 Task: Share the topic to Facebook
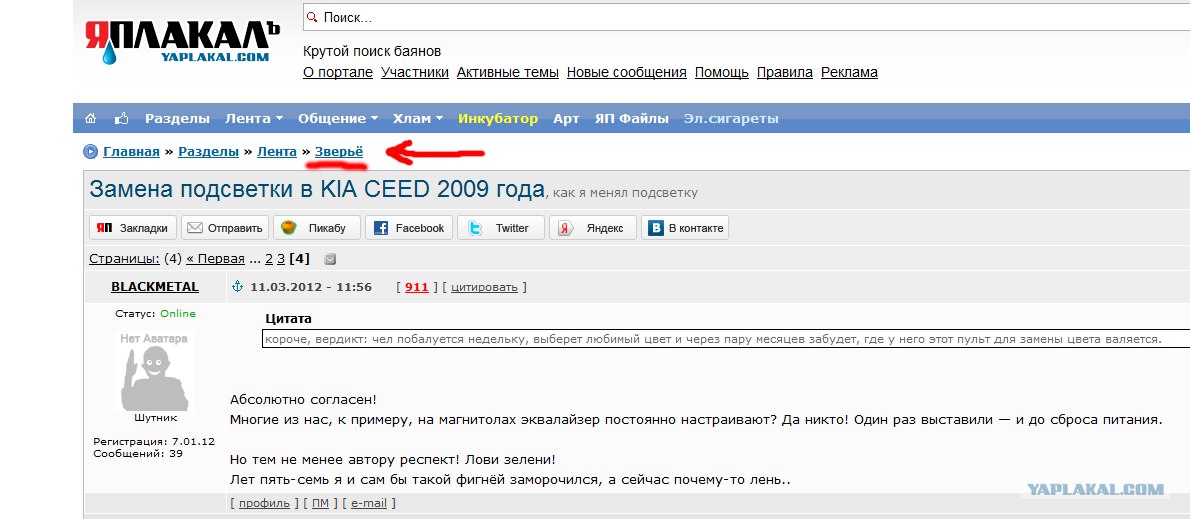click(409, 228)
